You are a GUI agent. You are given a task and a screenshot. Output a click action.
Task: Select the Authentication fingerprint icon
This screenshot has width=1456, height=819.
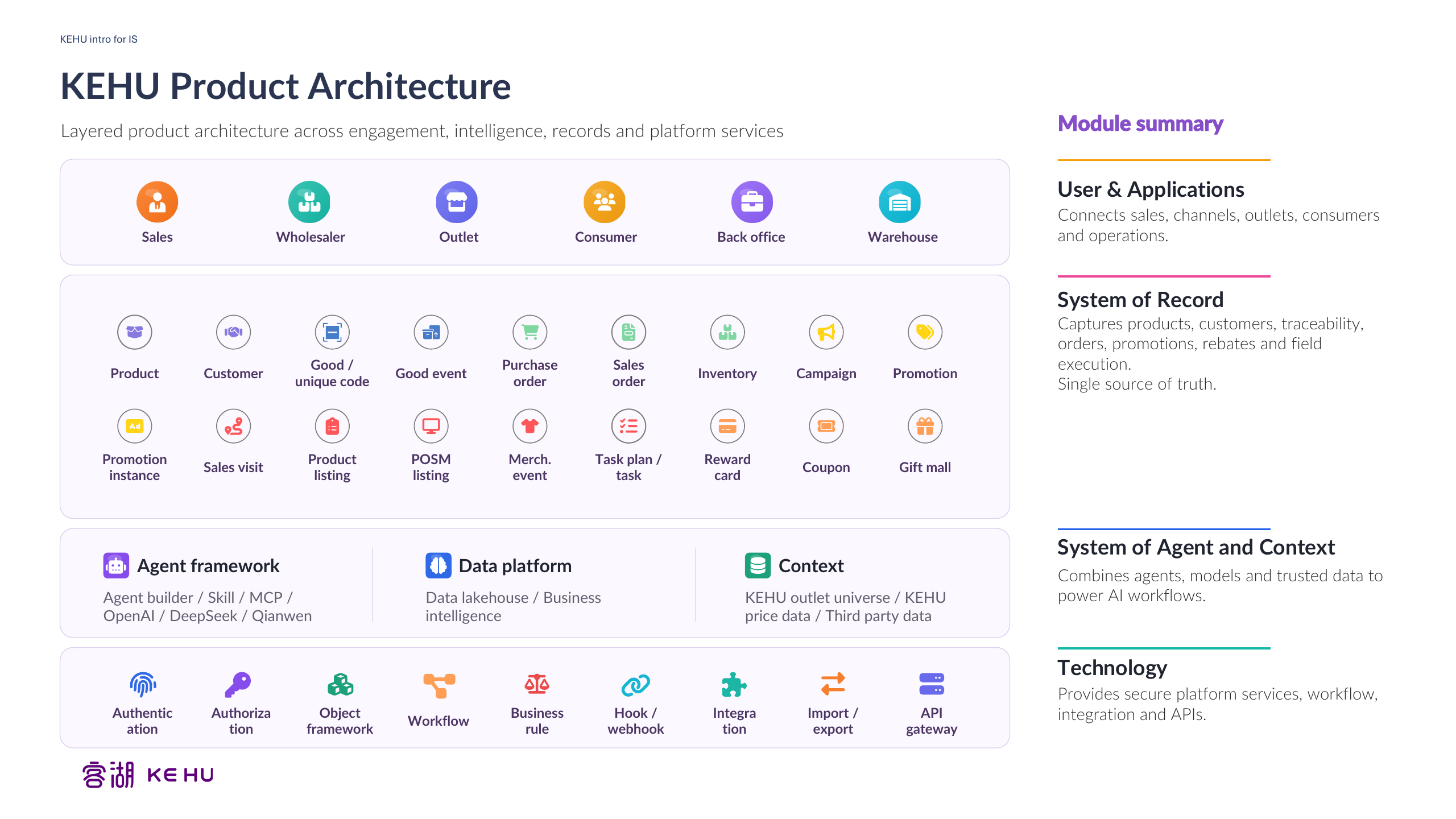pyautogui.click(x=143, y=685)
